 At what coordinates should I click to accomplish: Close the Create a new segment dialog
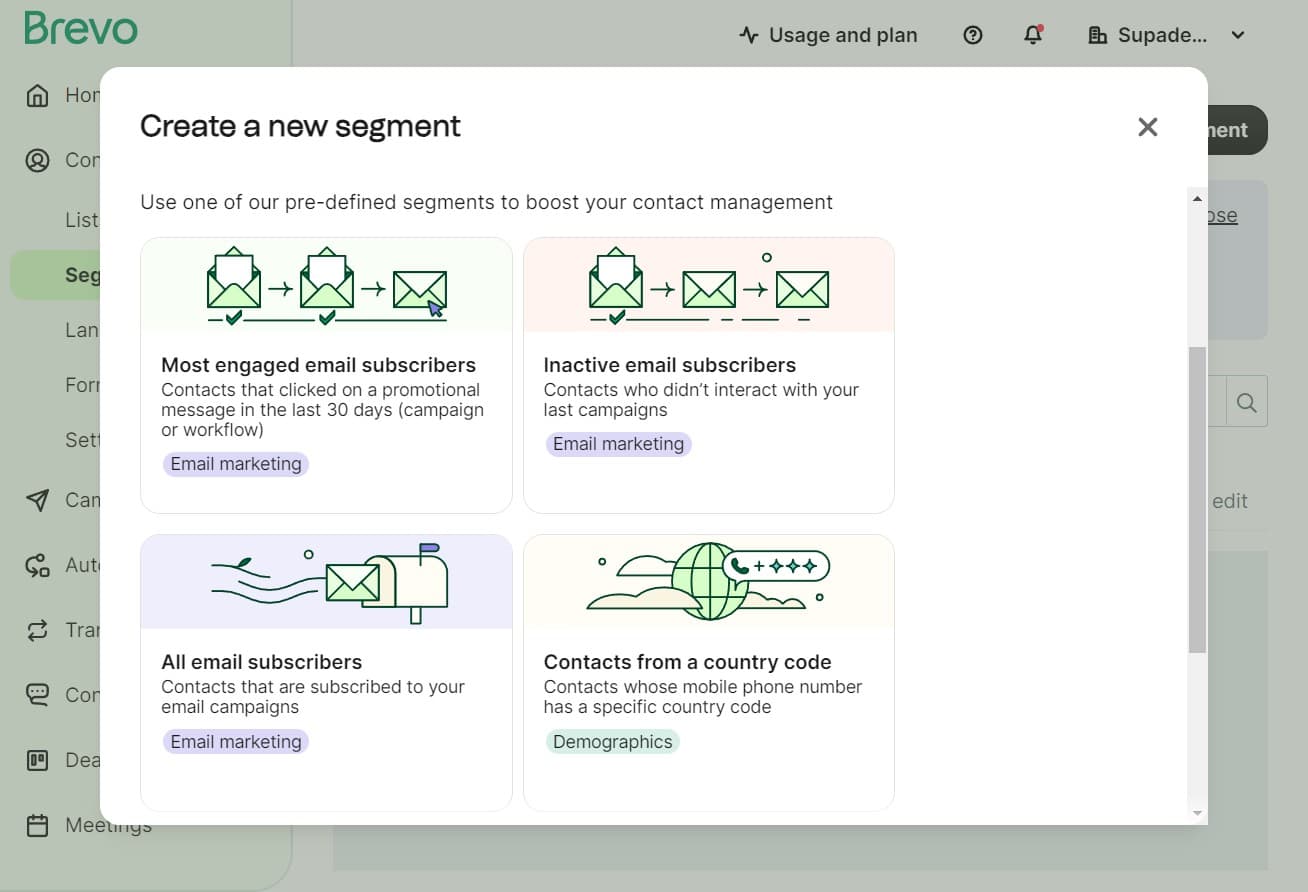(x=1147, y=127)
